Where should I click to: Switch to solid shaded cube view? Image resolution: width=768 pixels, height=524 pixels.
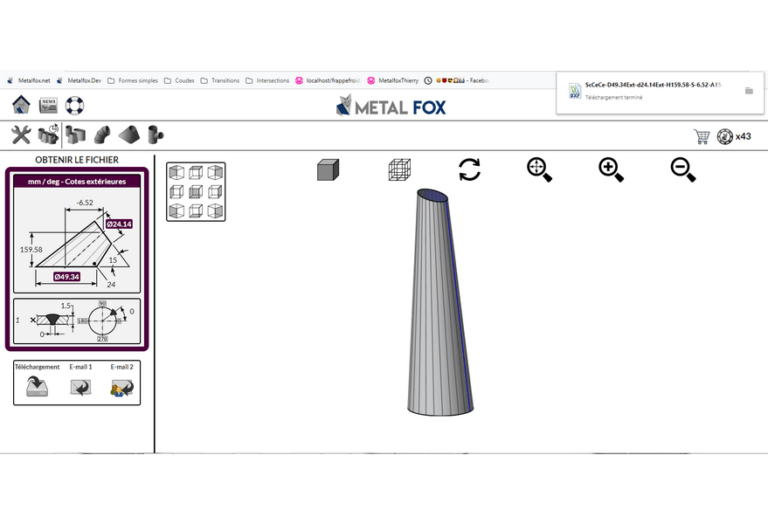point(328,170)
